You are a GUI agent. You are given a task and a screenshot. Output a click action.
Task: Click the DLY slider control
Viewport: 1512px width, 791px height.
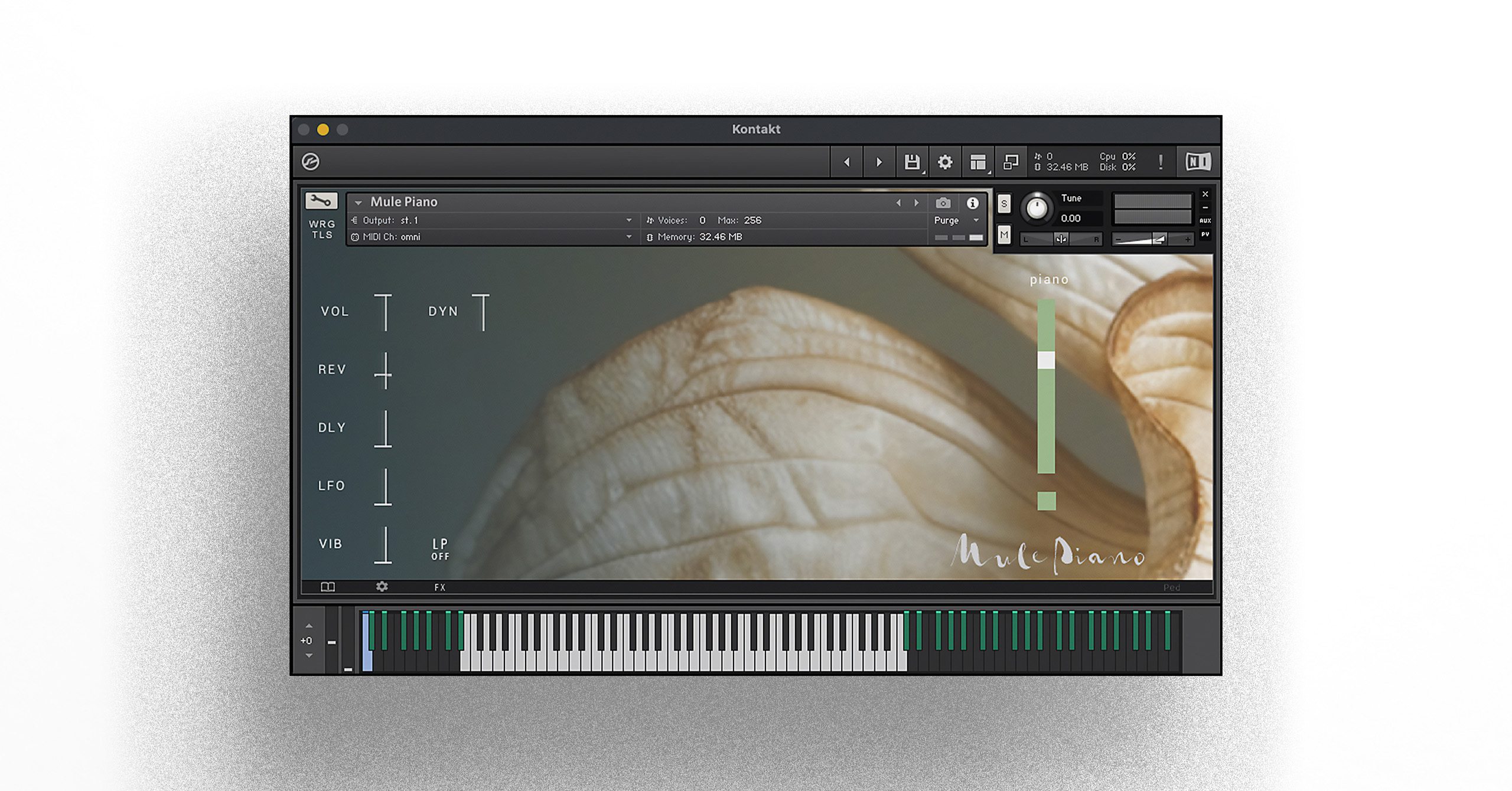383,429
